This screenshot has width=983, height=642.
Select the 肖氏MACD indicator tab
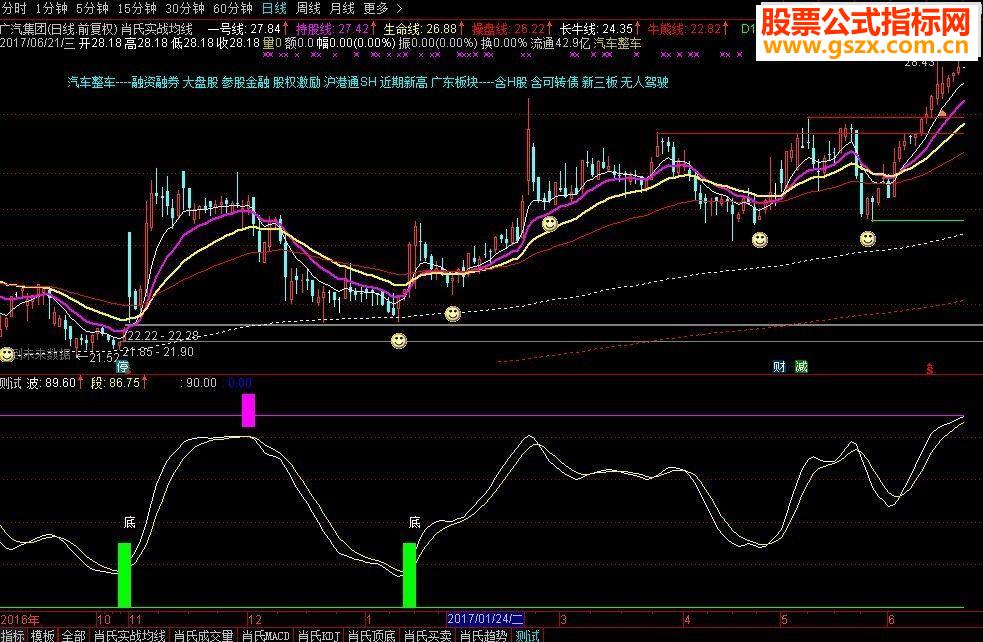tap(266, 635)
